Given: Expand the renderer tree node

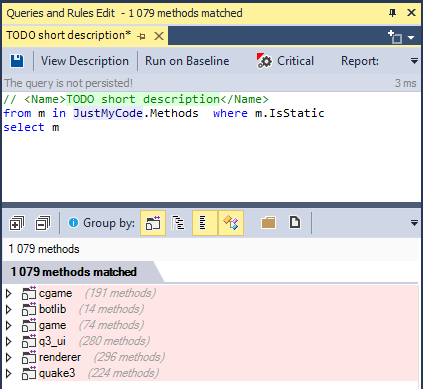Looking at the screenshot, I should click(9, 357).
